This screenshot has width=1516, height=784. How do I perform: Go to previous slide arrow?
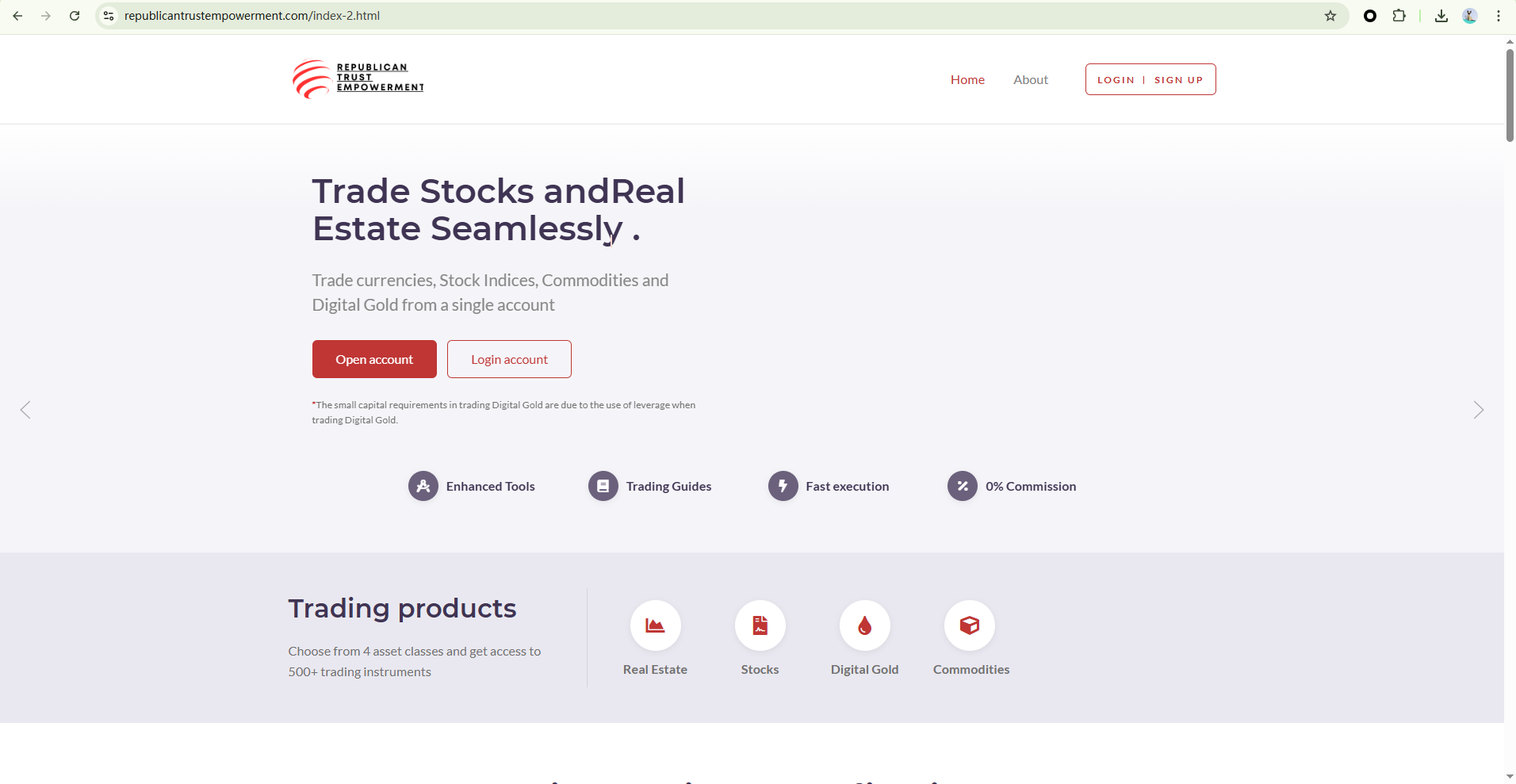click(x=25, y=410)
